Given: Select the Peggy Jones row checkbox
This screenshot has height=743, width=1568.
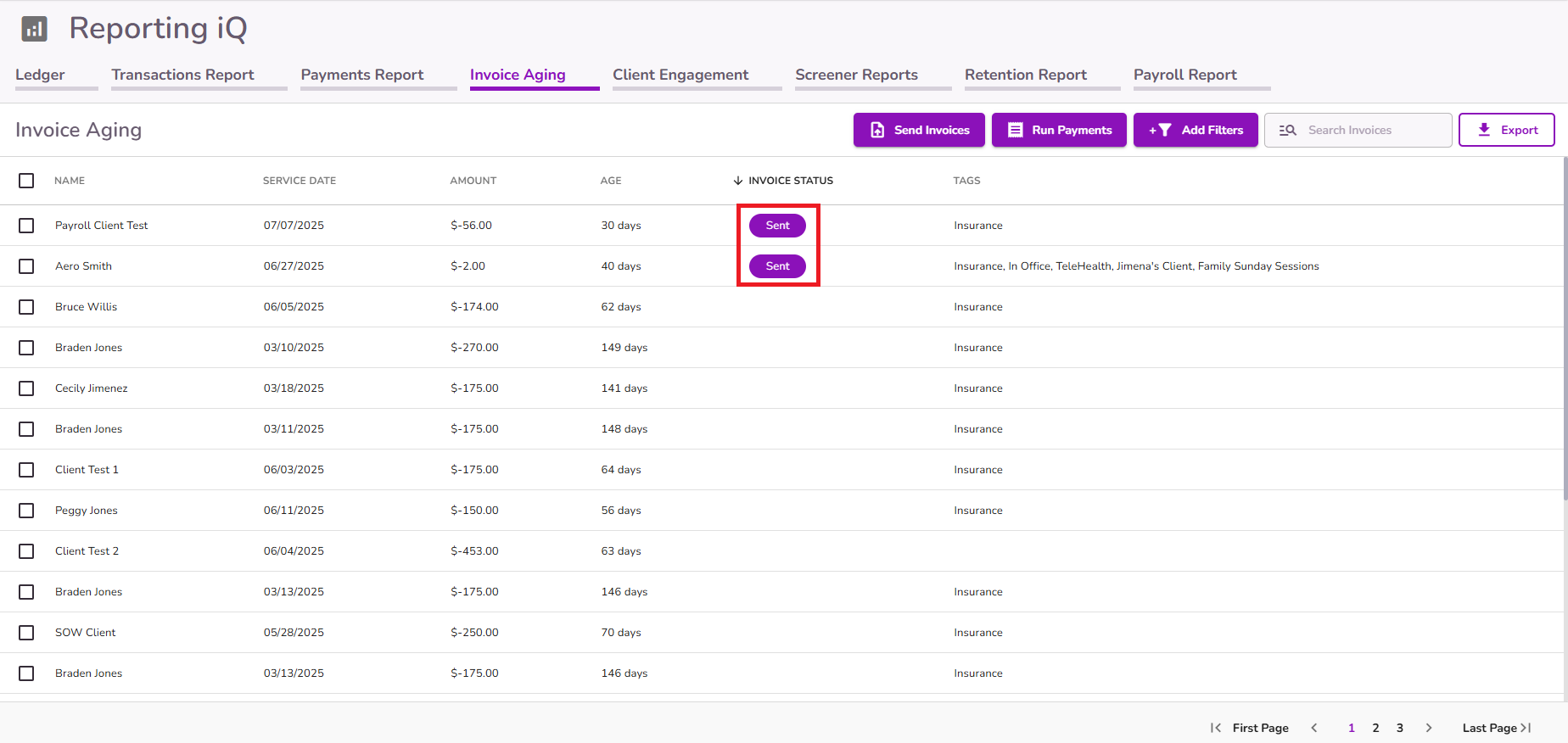Looking at the screenshot, I should pyautogui.click(x=26, y=511).
